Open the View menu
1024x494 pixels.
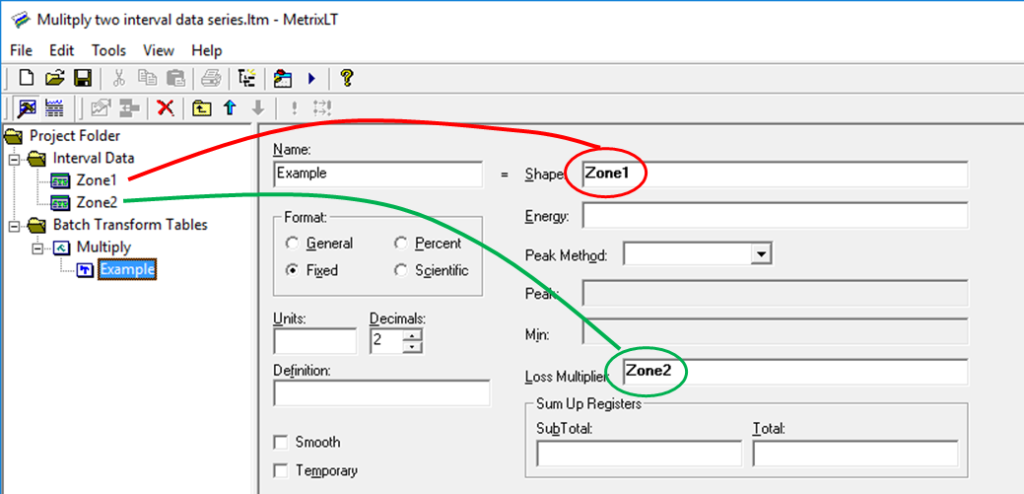[x=158, y=50]
